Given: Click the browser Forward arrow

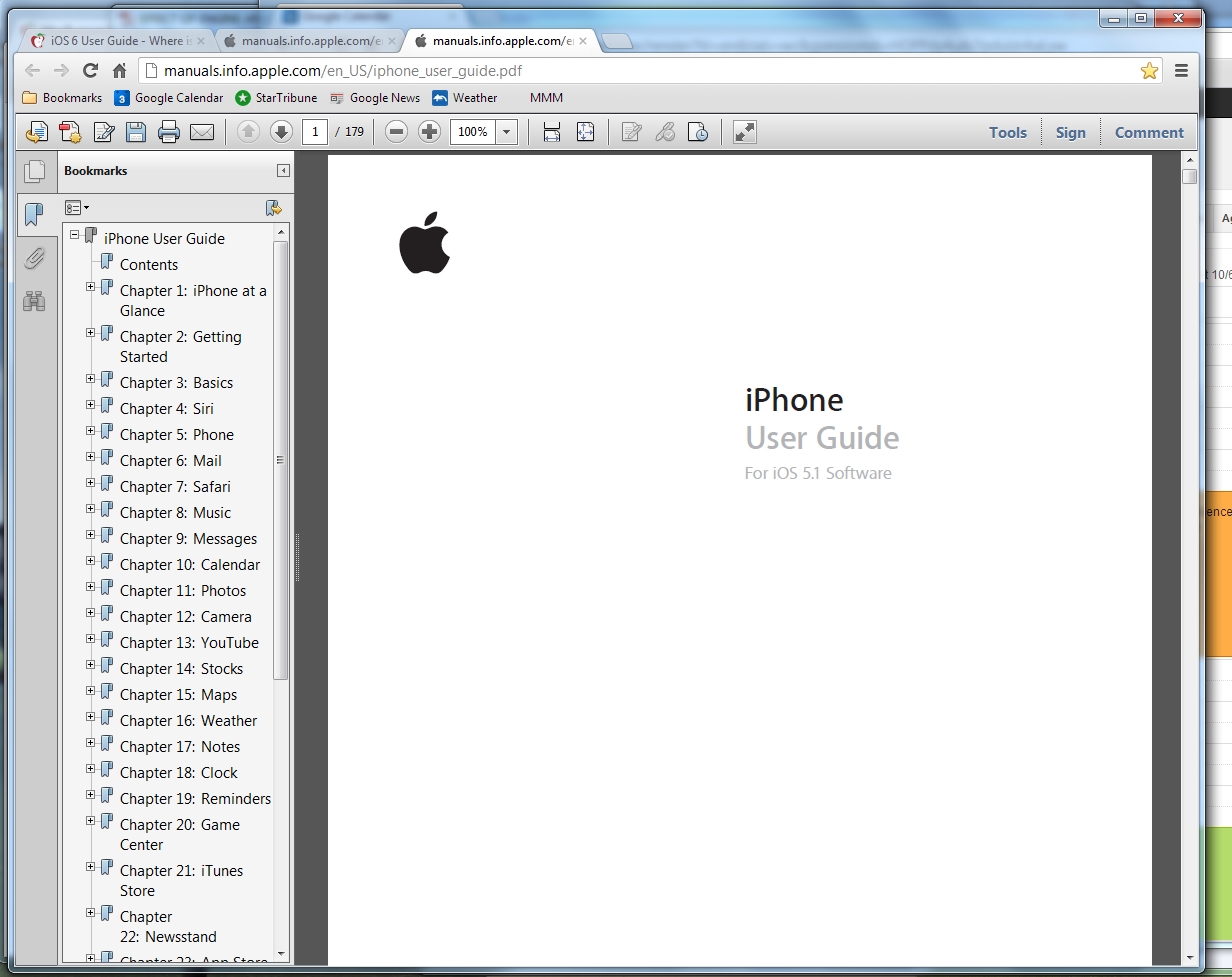Looking at the screenshot, I should pos(61,70).
